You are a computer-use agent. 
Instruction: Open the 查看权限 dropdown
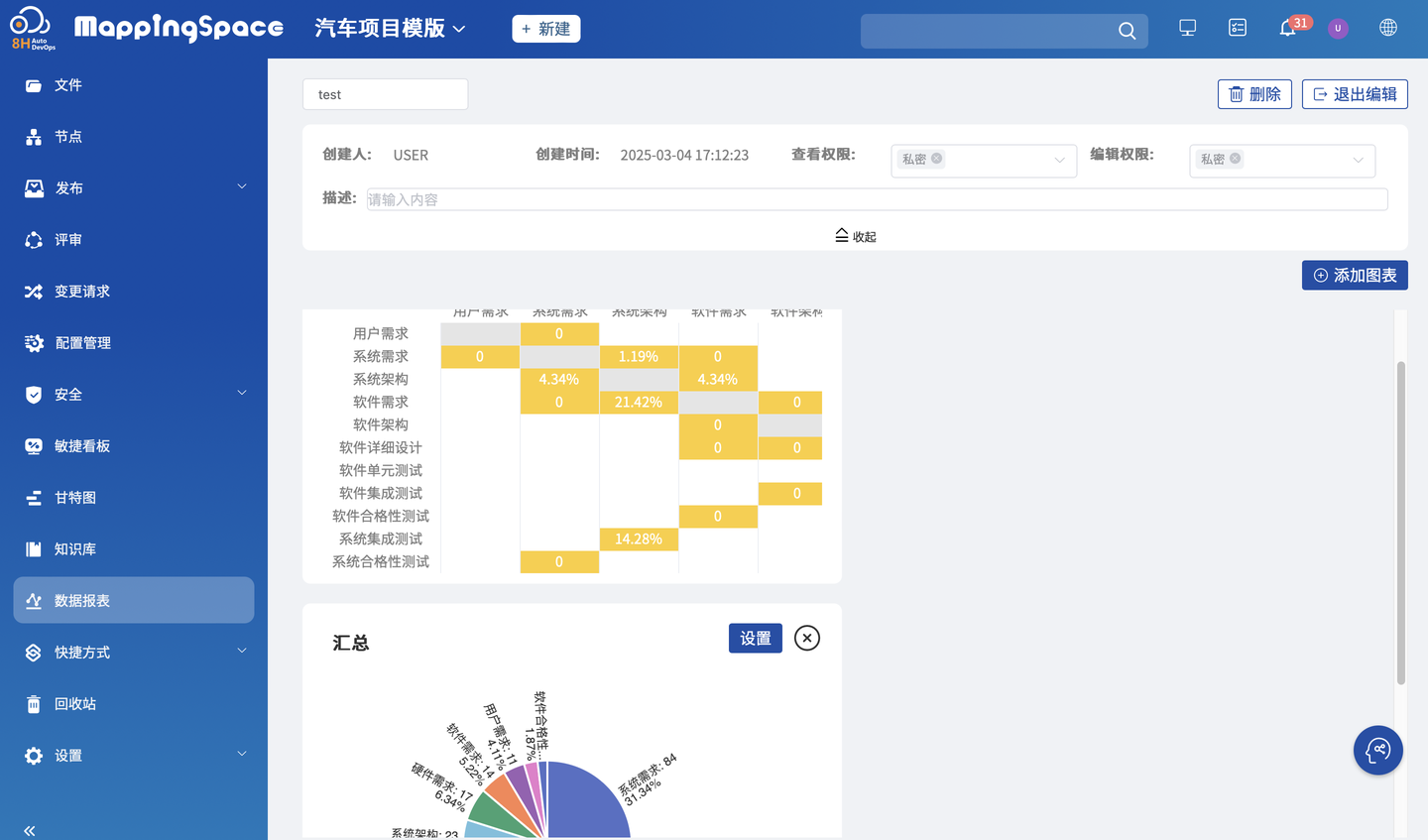tap(984, 160)
